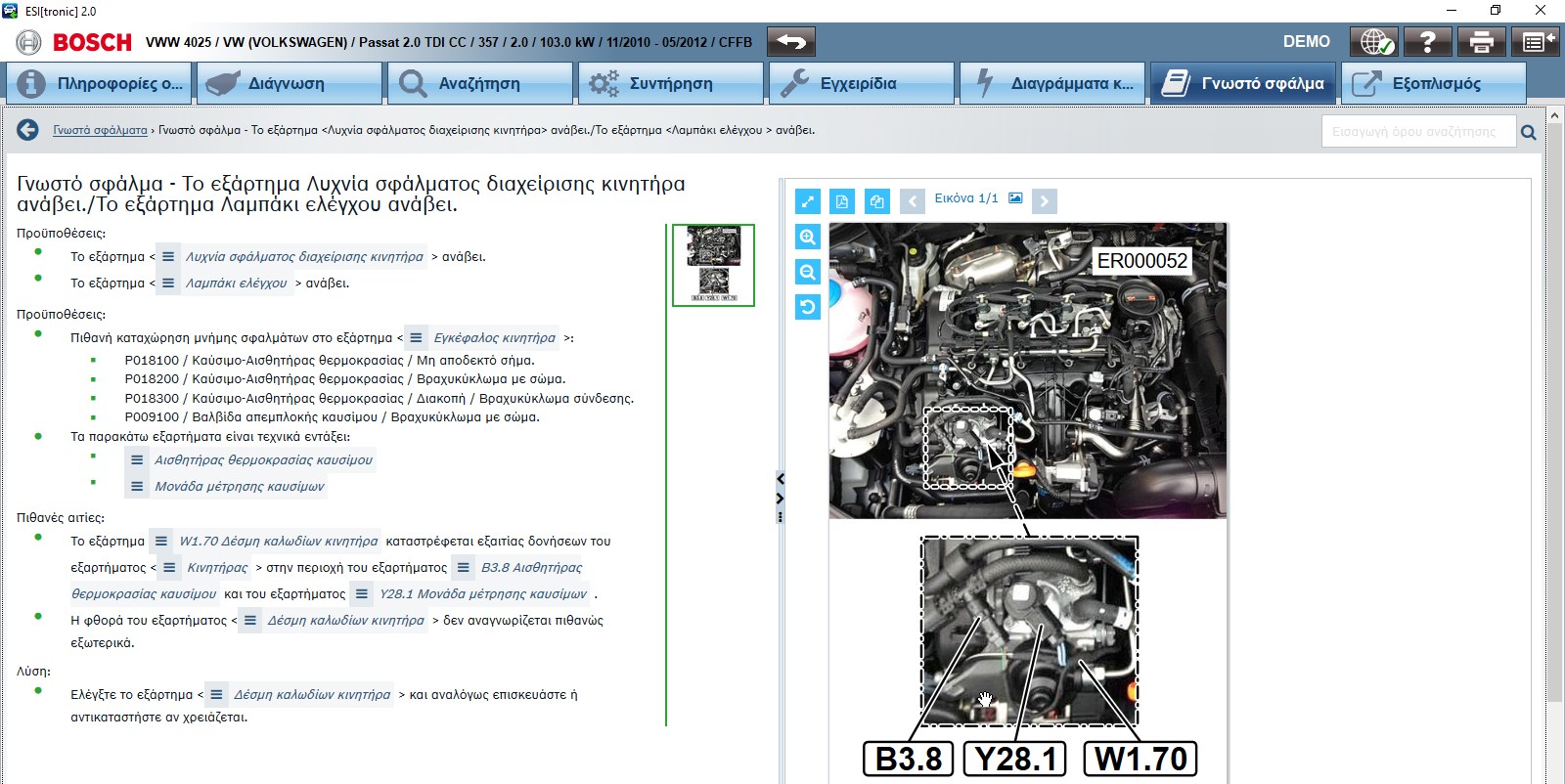Screen dimensions: 1565x784
Task: Expand image to fullscreen with arrows icon
Action: pyautogui.click(x=807, y=201)
